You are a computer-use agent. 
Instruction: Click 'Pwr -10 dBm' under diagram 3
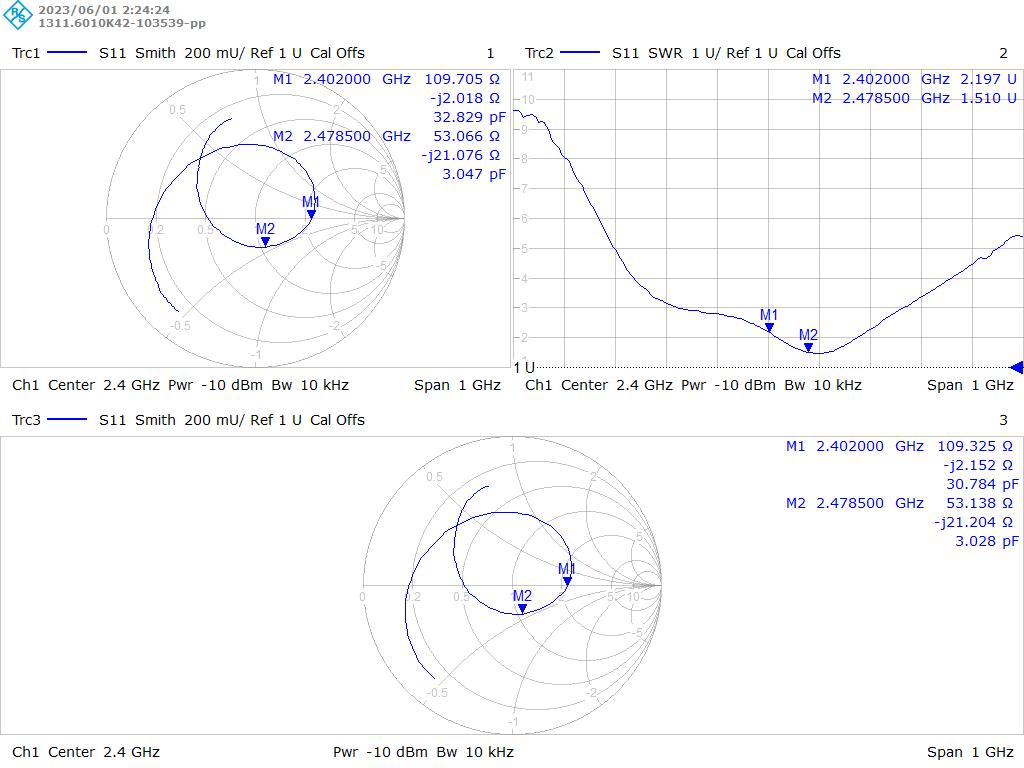pos(381,752)
